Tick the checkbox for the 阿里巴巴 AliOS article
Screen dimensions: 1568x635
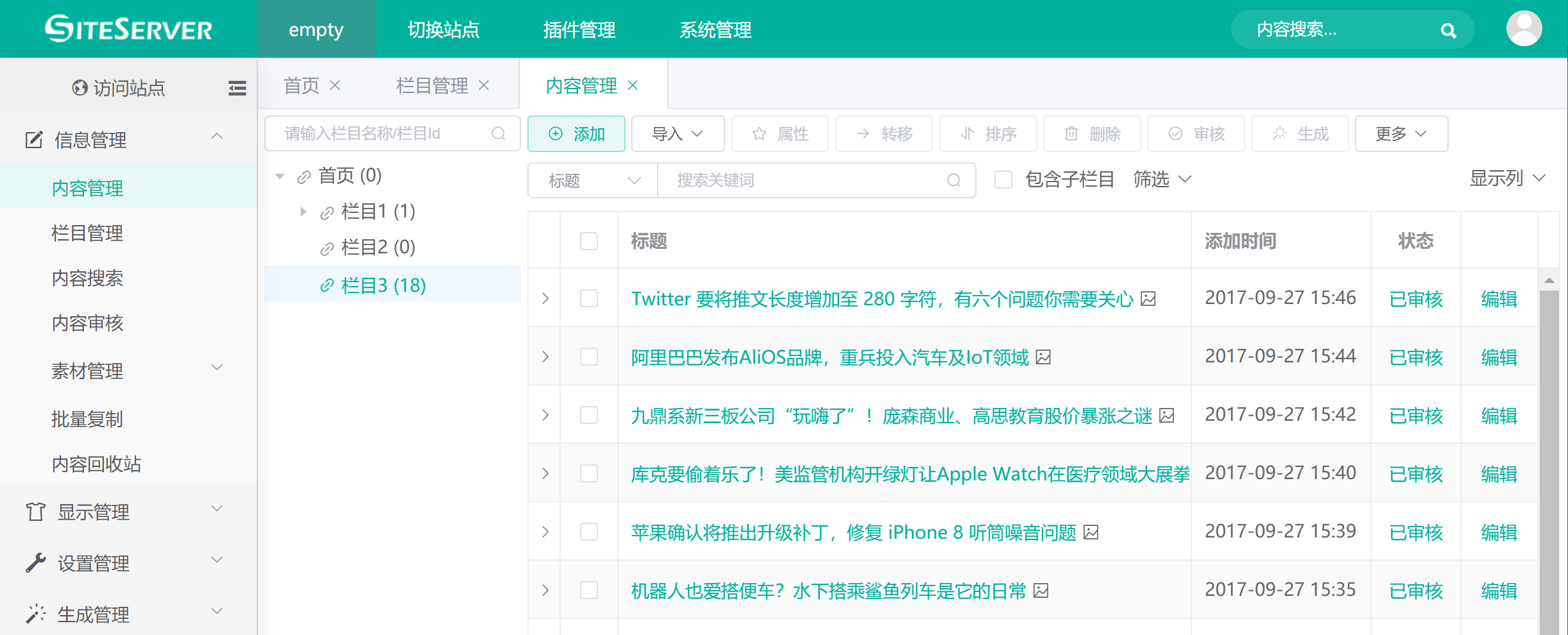[x=588, y=357]
